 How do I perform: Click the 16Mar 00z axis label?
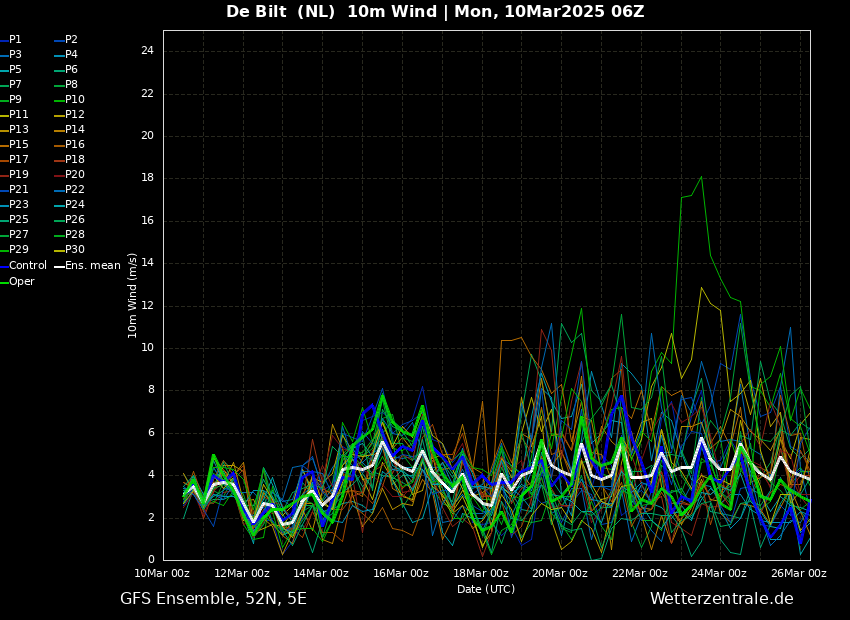coord(401,573)
